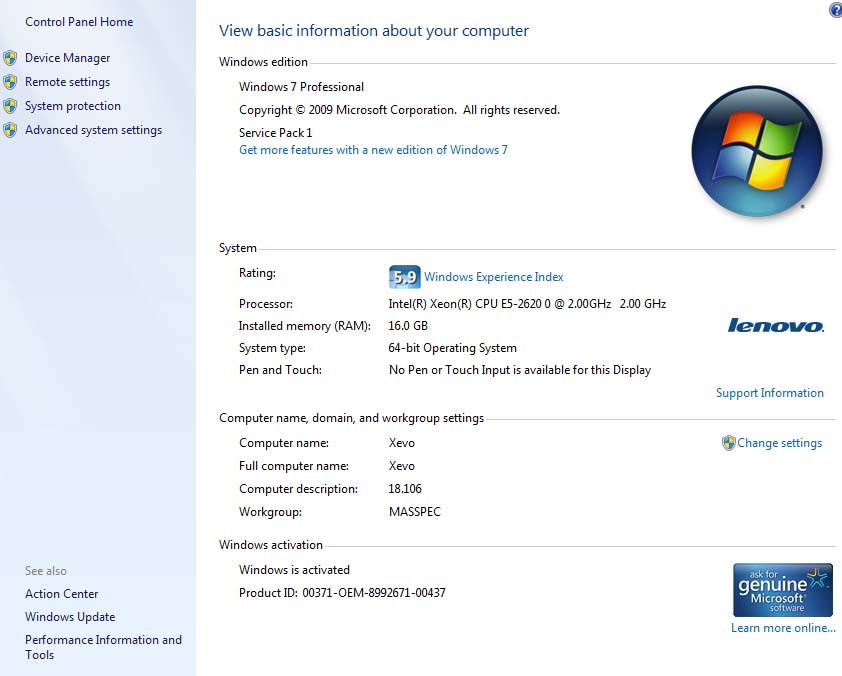Click the Windows 7 logo orb
This screenshot has width=842, height=676.
pyautogui.click(x=757, y=151)
